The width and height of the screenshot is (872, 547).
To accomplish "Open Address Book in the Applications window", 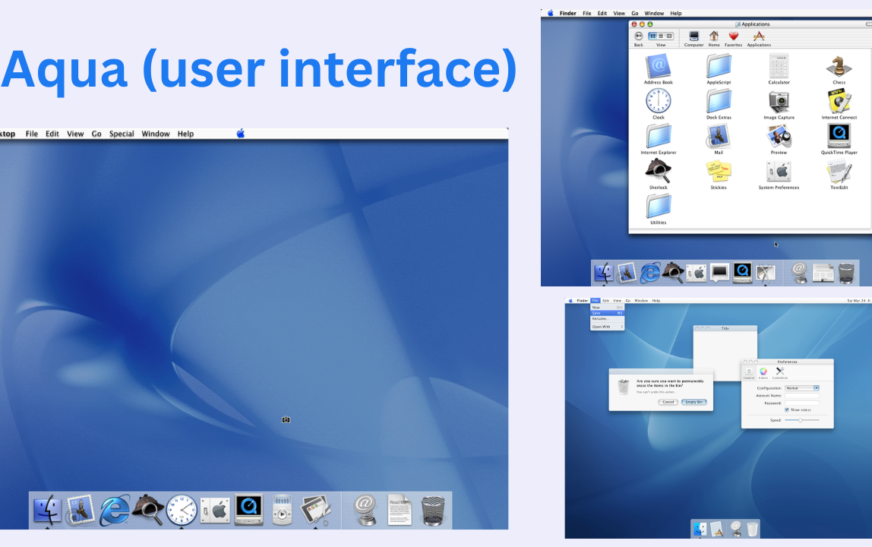I will click(x=658, y=67).
